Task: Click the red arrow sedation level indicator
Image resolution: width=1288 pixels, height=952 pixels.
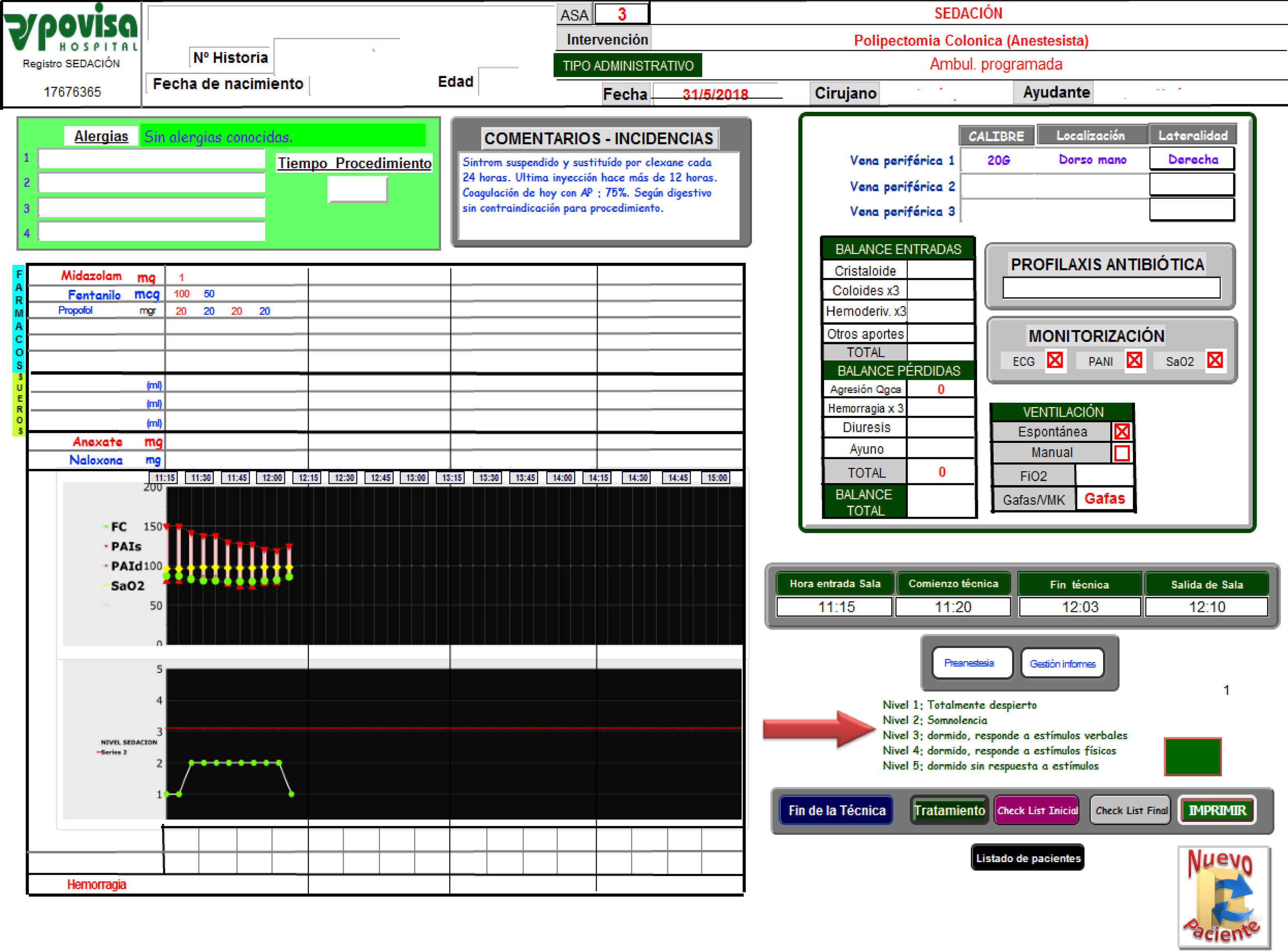Action: [x=819, y=729]
